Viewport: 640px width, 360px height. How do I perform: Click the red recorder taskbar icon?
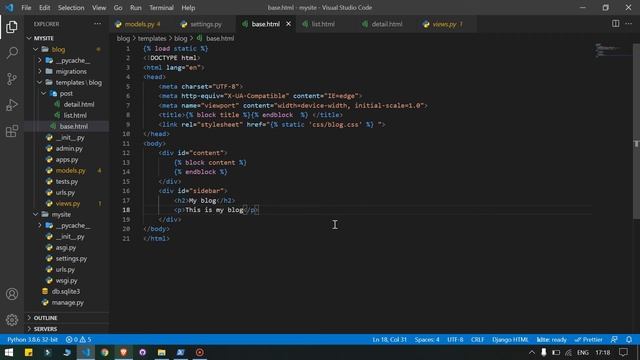200,352
